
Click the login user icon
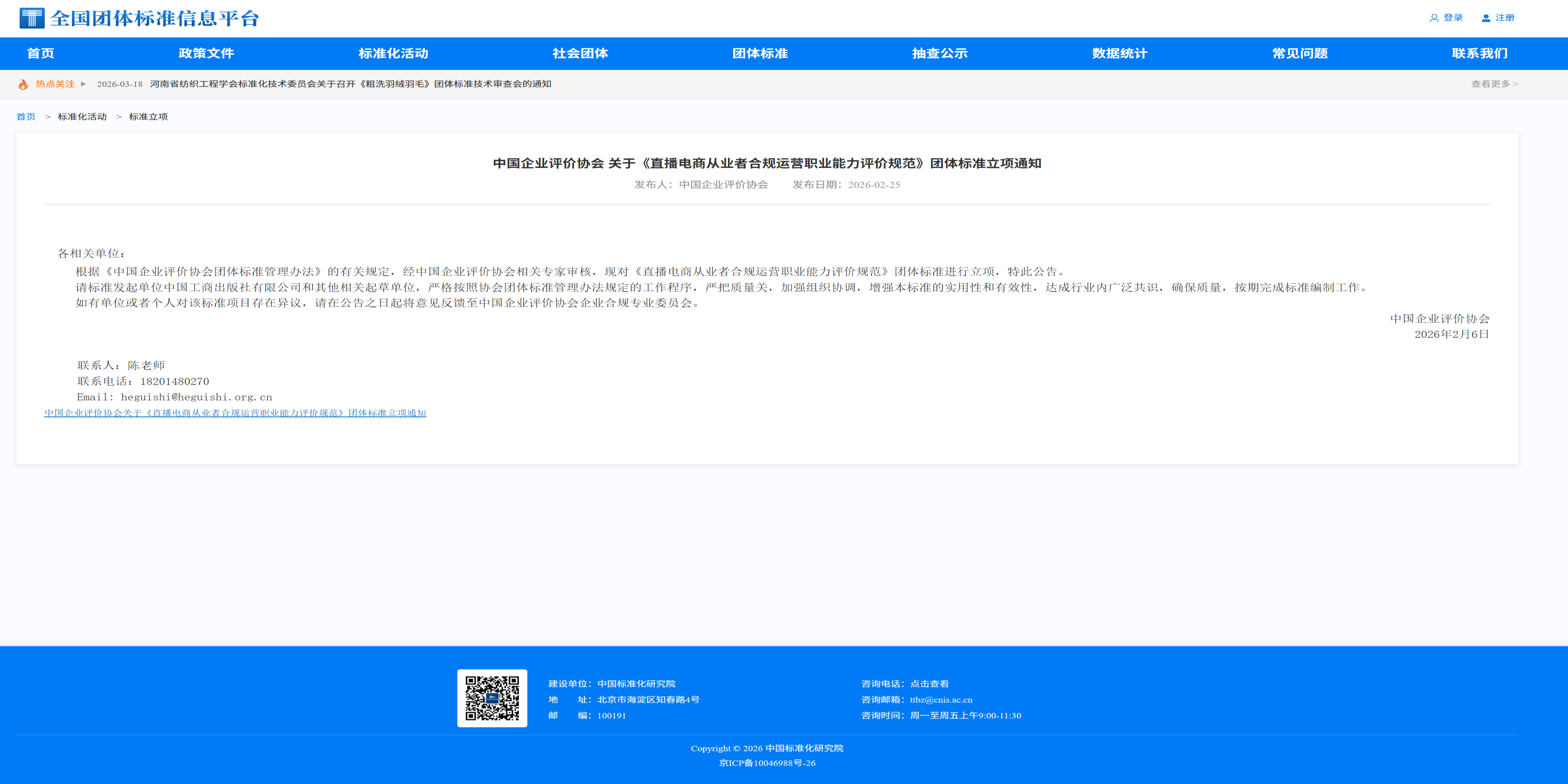[x=1434, y=18]
